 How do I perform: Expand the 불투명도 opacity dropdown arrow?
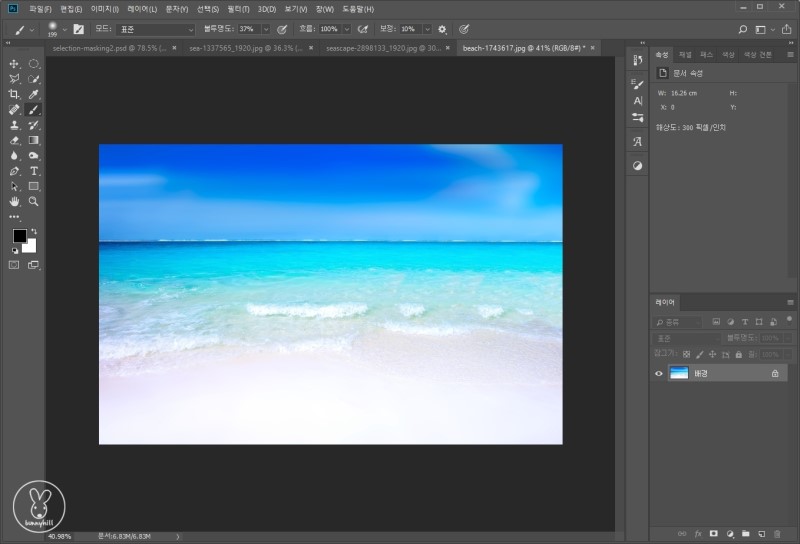[x=265, y=29]
